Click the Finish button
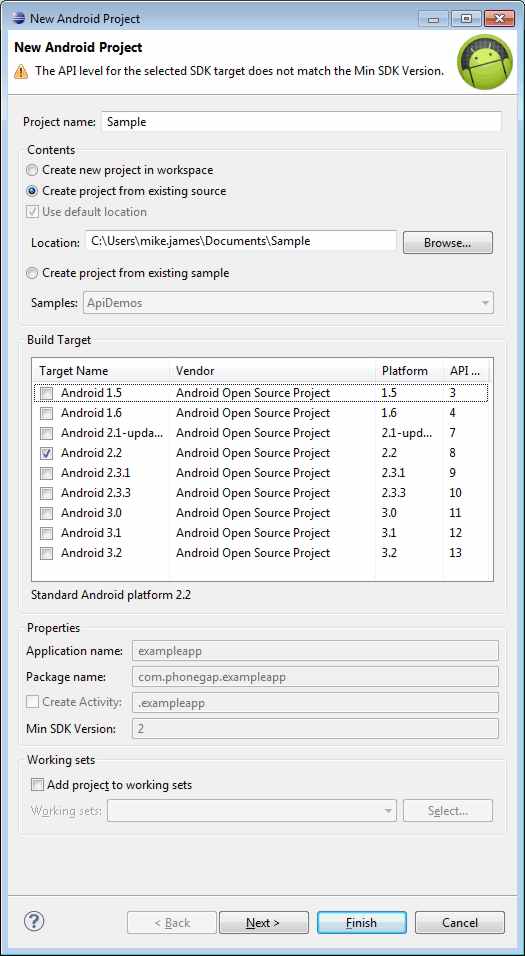 [362, 922]
